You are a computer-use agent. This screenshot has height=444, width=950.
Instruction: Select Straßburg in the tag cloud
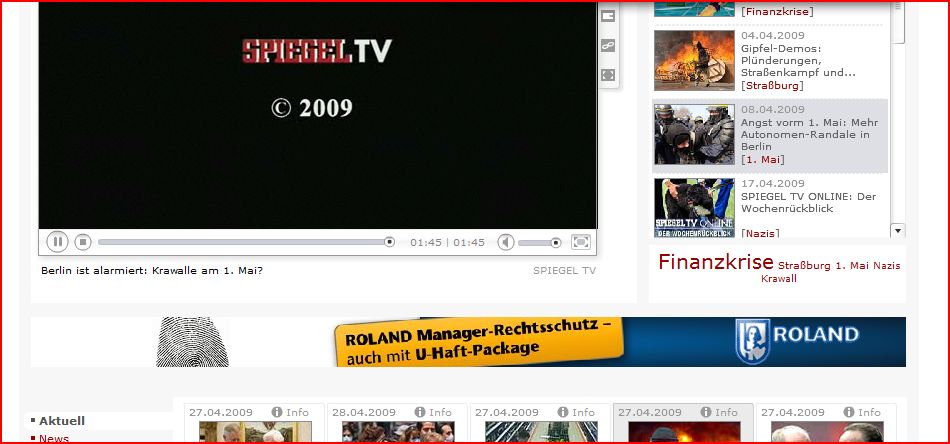point(804,266)
